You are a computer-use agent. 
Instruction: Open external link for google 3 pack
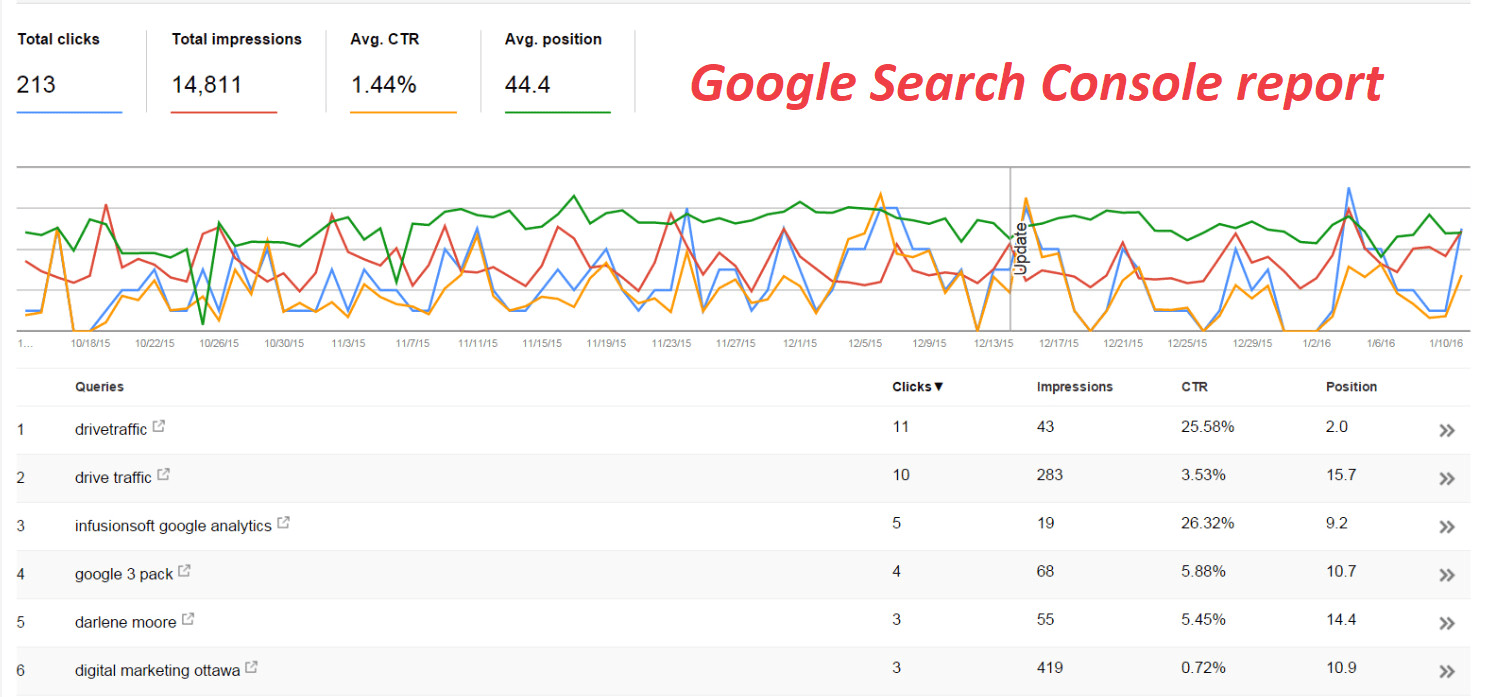(x=184, y=568)
